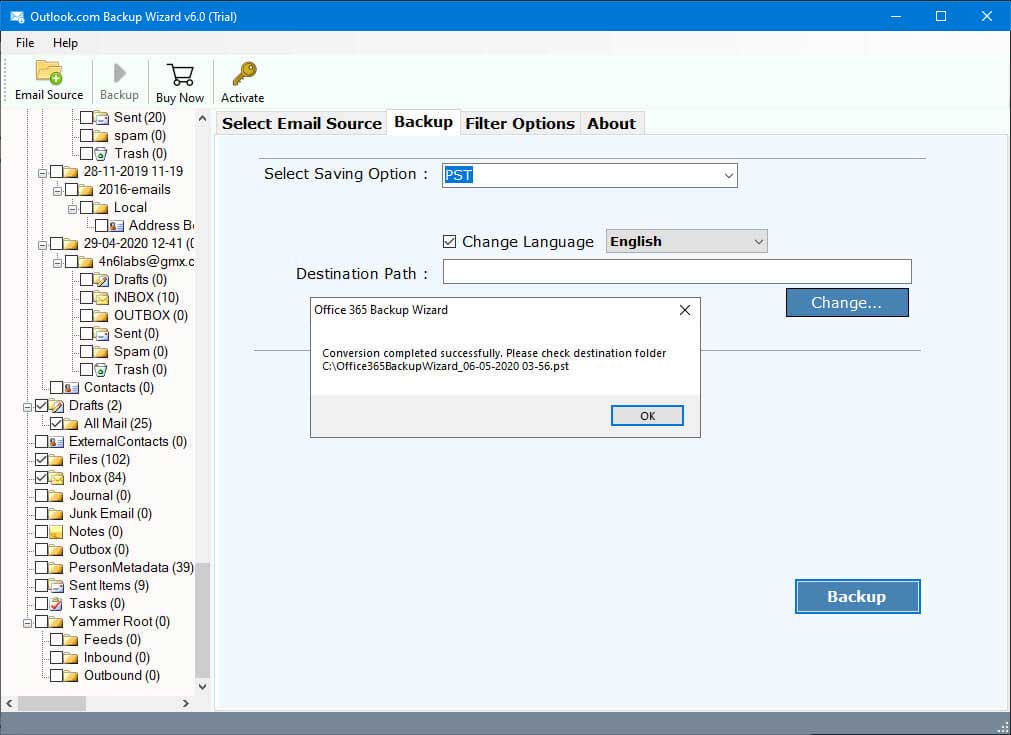Uncheck the Drafts (2) folder checkbox
Screen dimensions: 1011x735
pyautogui.click(x=41, y=406)
